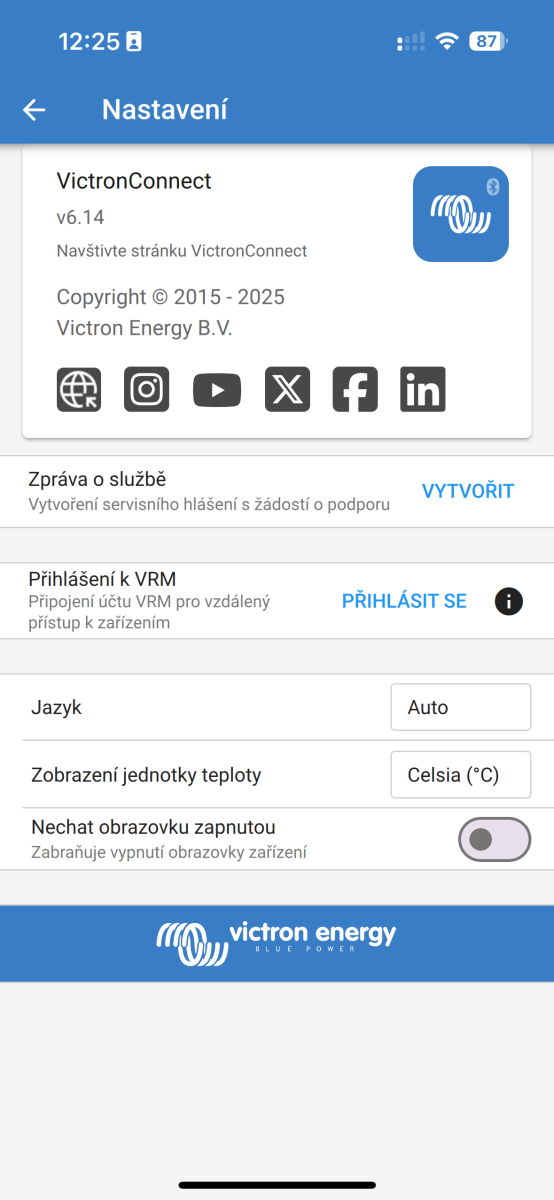This screenshot has width=554, height=1200.
Task: Open Victron's Instagram page icon
Action: click(147, 389)
